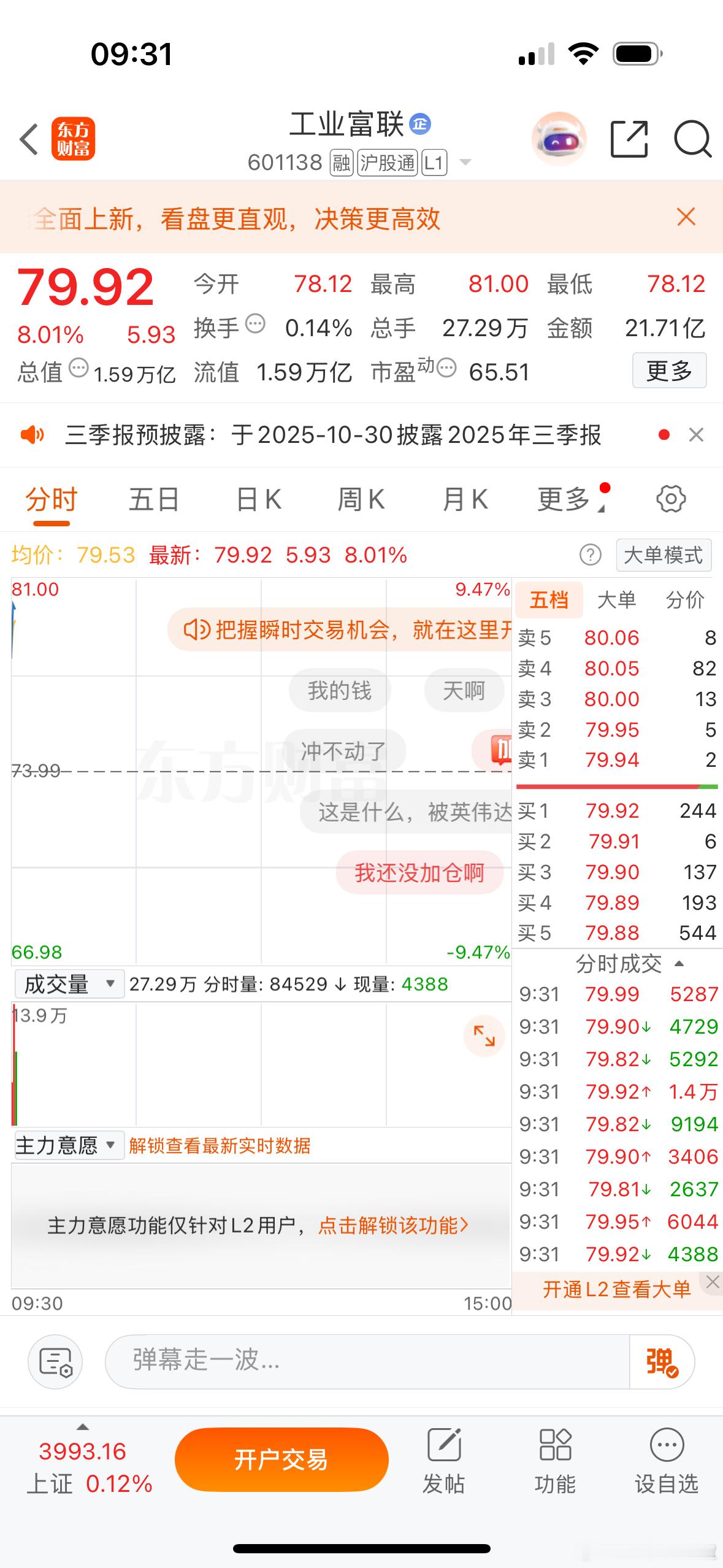
Task: Tap 点击解锁该功能 link
Action: (393, 1226)
